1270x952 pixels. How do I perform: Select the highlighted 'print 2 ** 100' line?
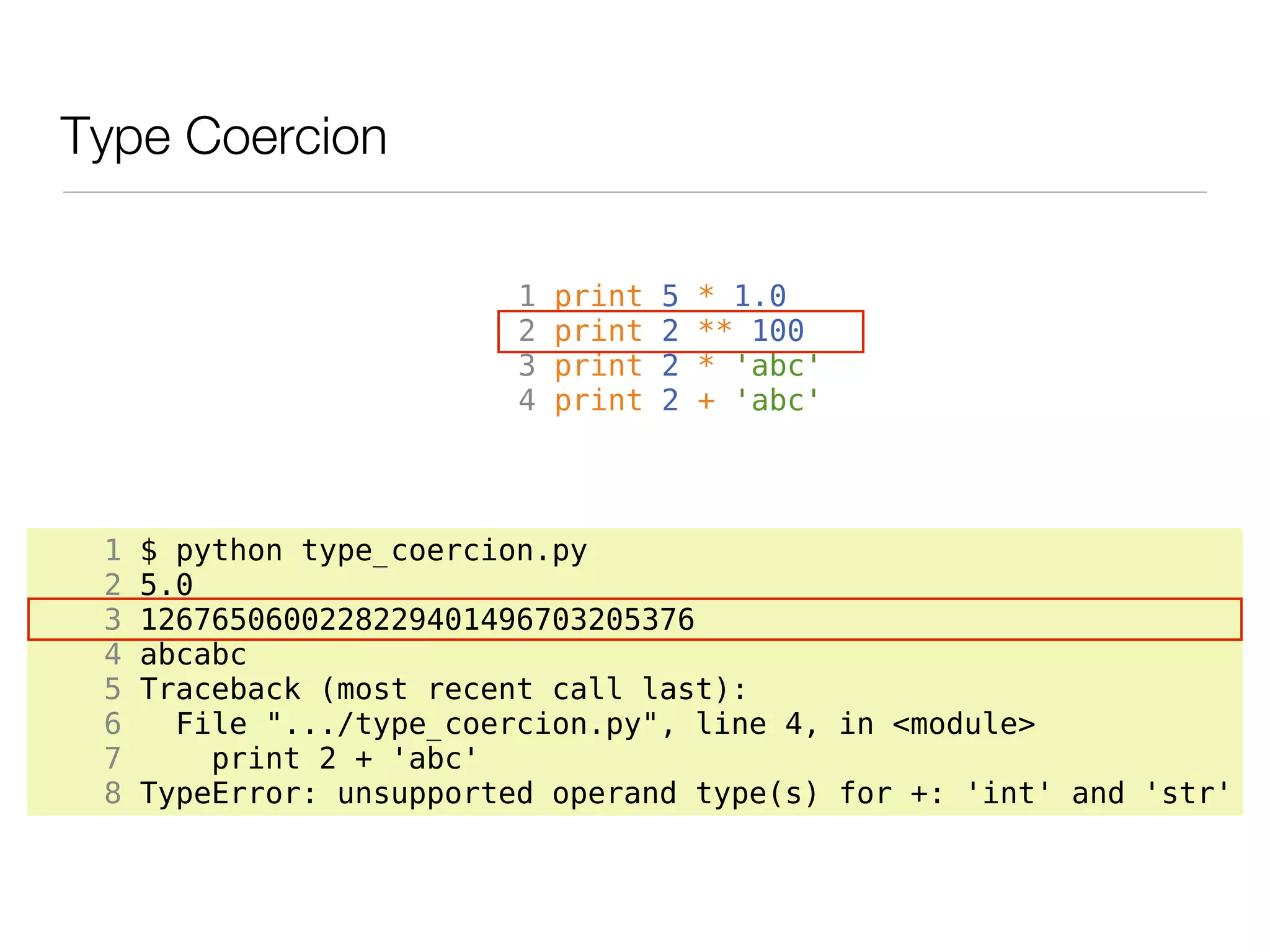(x=679, y=331)
